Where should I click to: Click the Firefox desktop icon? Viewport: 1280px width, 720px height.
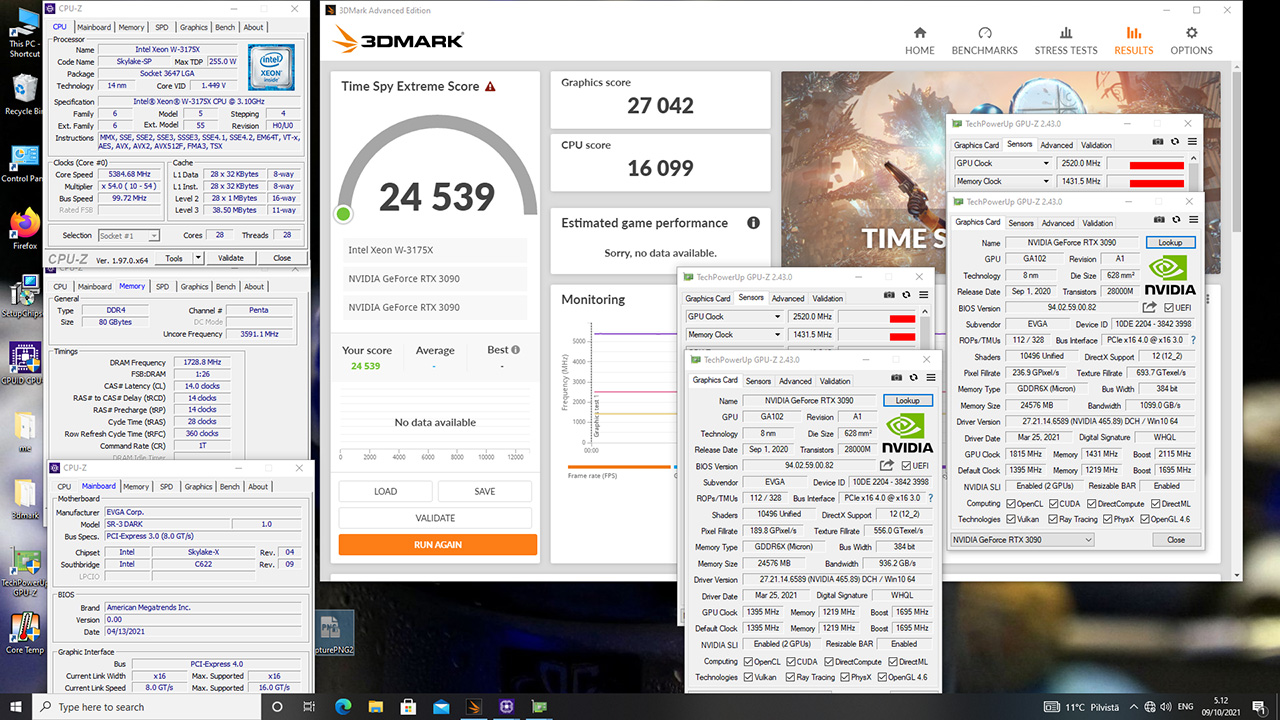click(24, 228)
